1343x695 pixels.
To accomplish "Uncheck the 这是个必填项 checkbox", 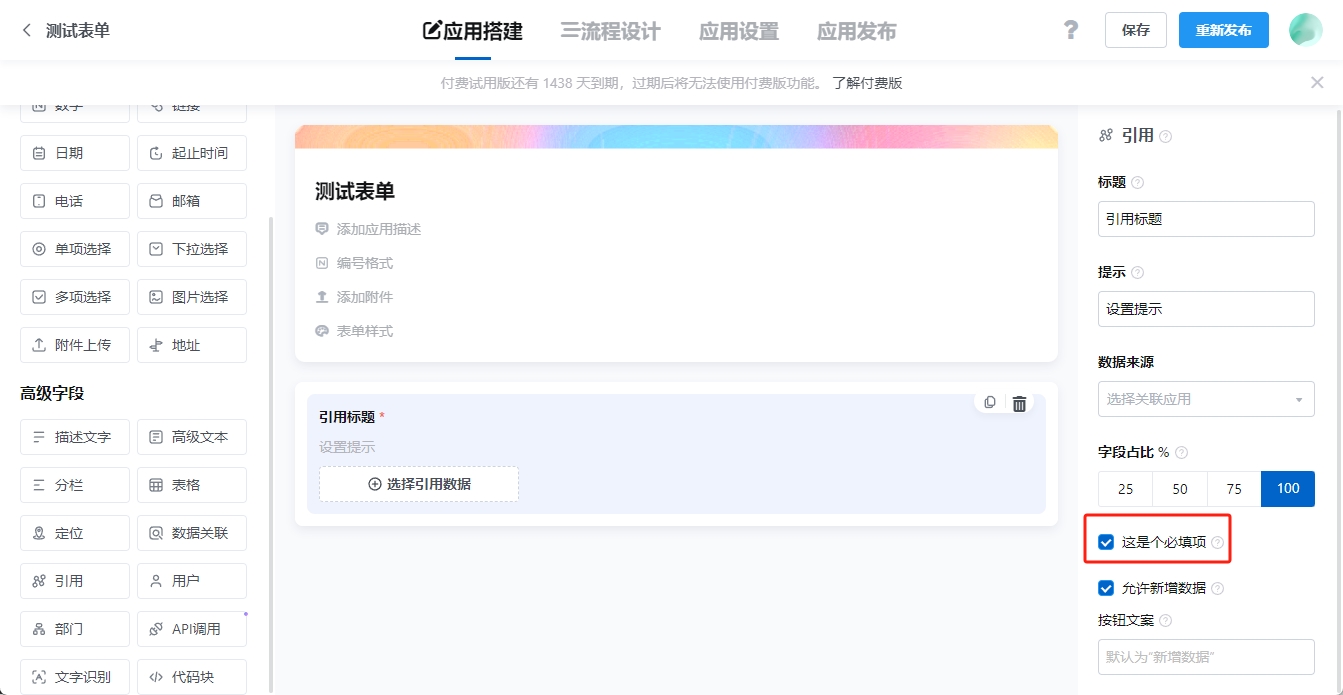I will [x=1105, y=542].
